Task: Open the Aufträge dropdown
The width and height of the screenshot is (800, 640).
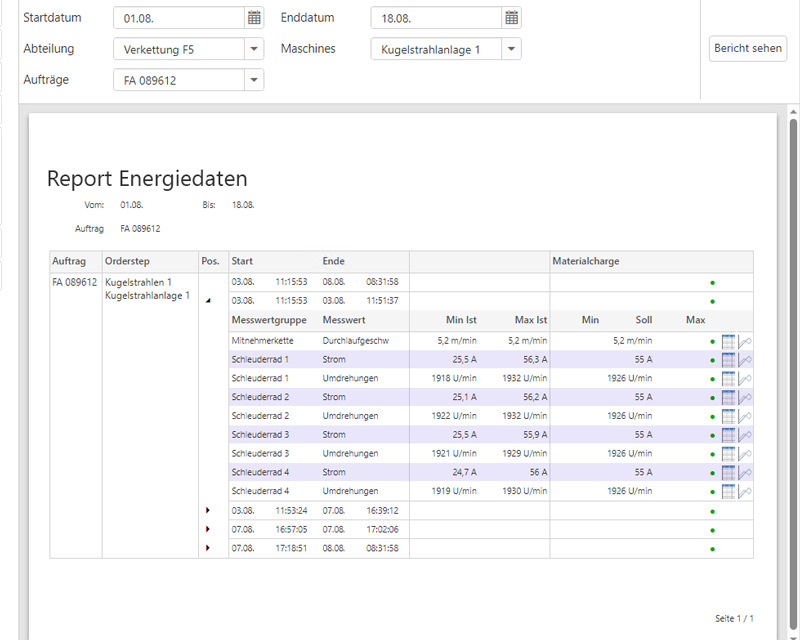Action: (x=254, y=80)
